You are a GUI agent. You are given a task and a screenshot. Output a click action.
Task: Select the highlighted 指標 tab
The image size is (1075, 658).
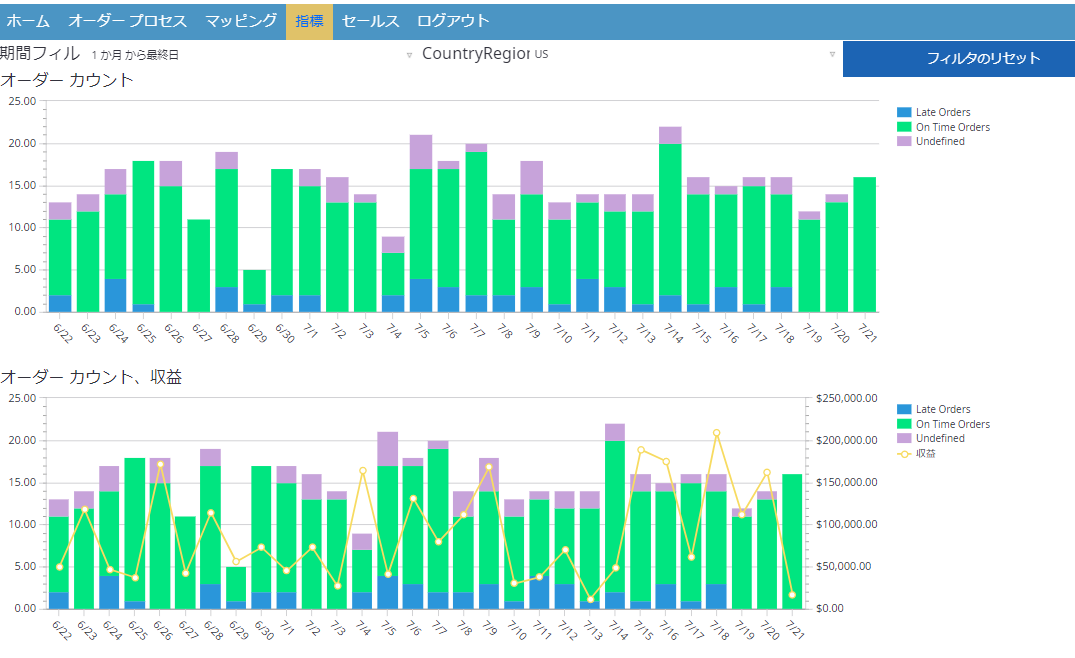(309, 21)
